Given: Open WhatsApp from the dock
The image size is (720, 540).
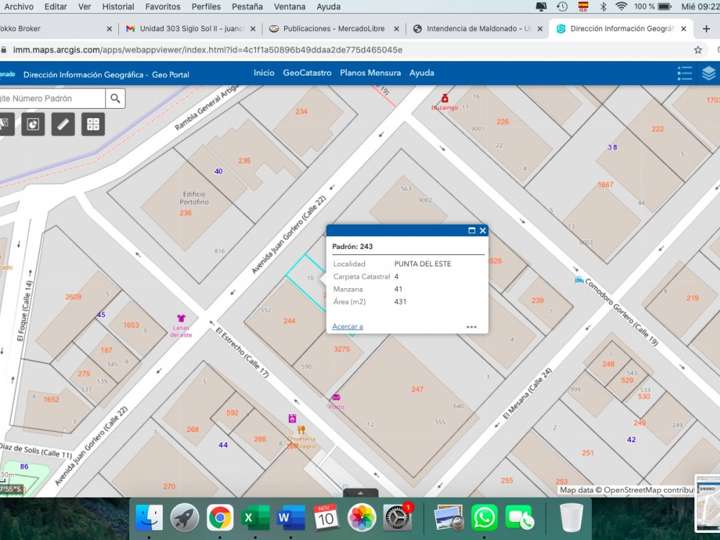Looking at the screenshot, I should [484, 517].
